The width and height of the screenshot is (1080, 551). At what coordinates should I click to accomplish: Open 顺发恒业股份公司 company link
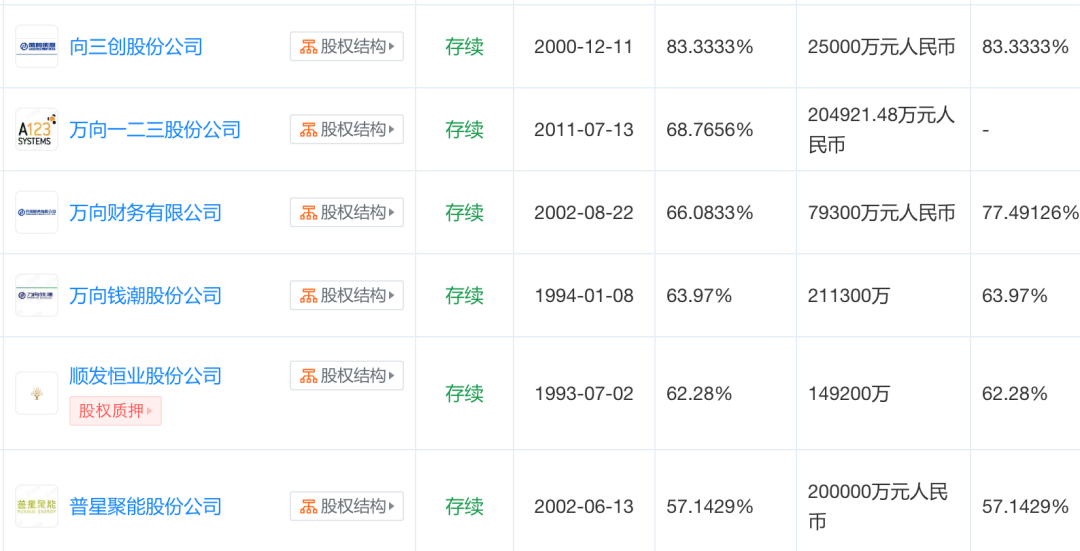tap(145, 376)
